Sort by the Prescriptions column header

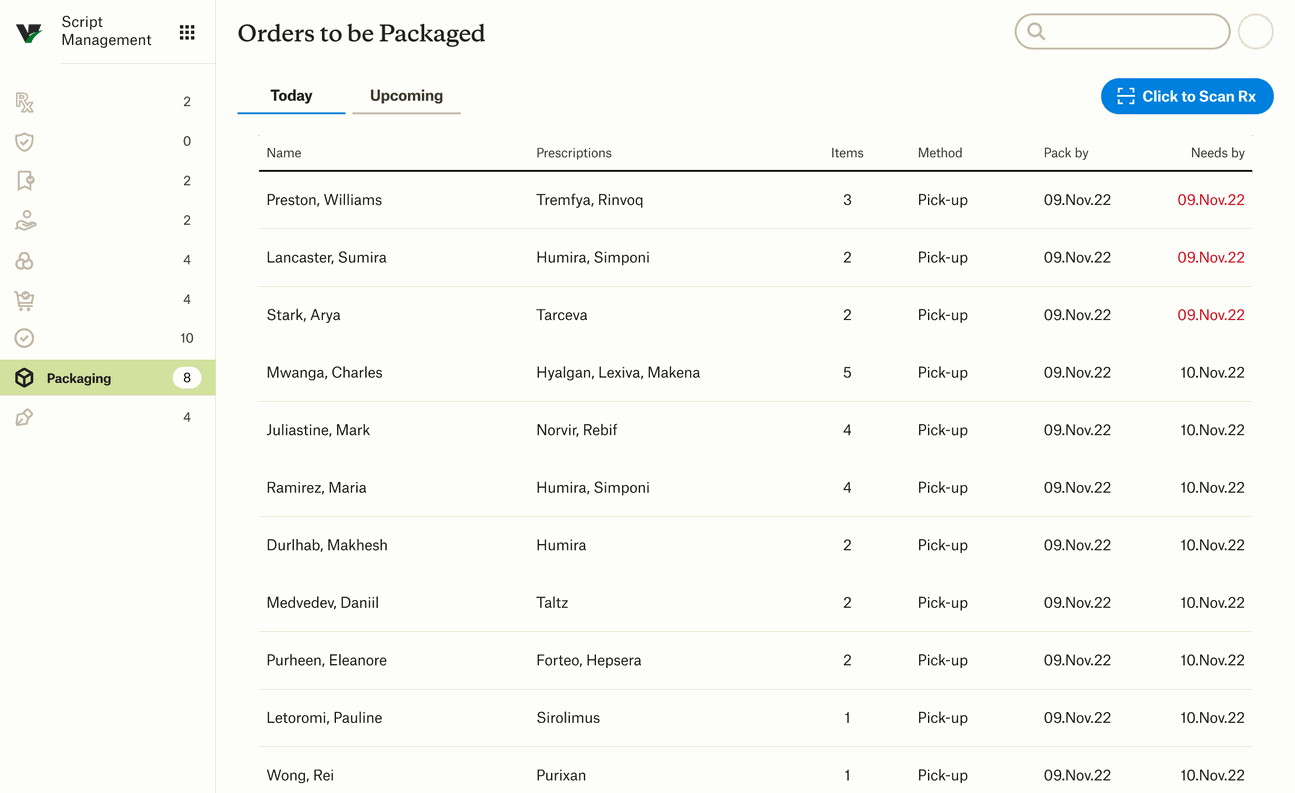tap(574, 153)
